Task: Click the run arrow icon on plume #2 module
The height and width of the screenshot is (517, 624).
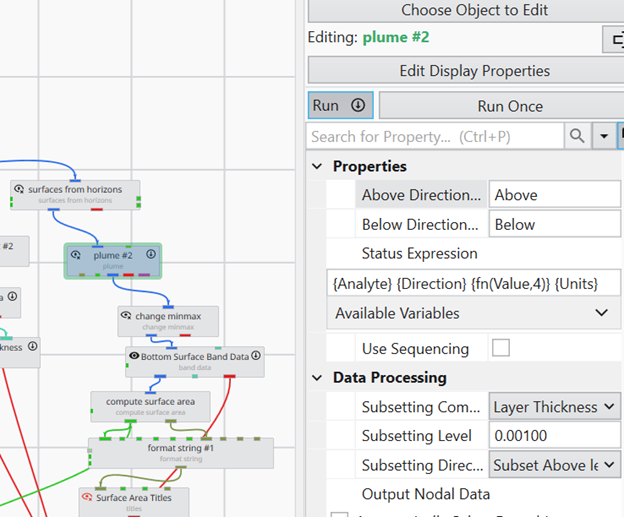Action: [x=151, y=254]
